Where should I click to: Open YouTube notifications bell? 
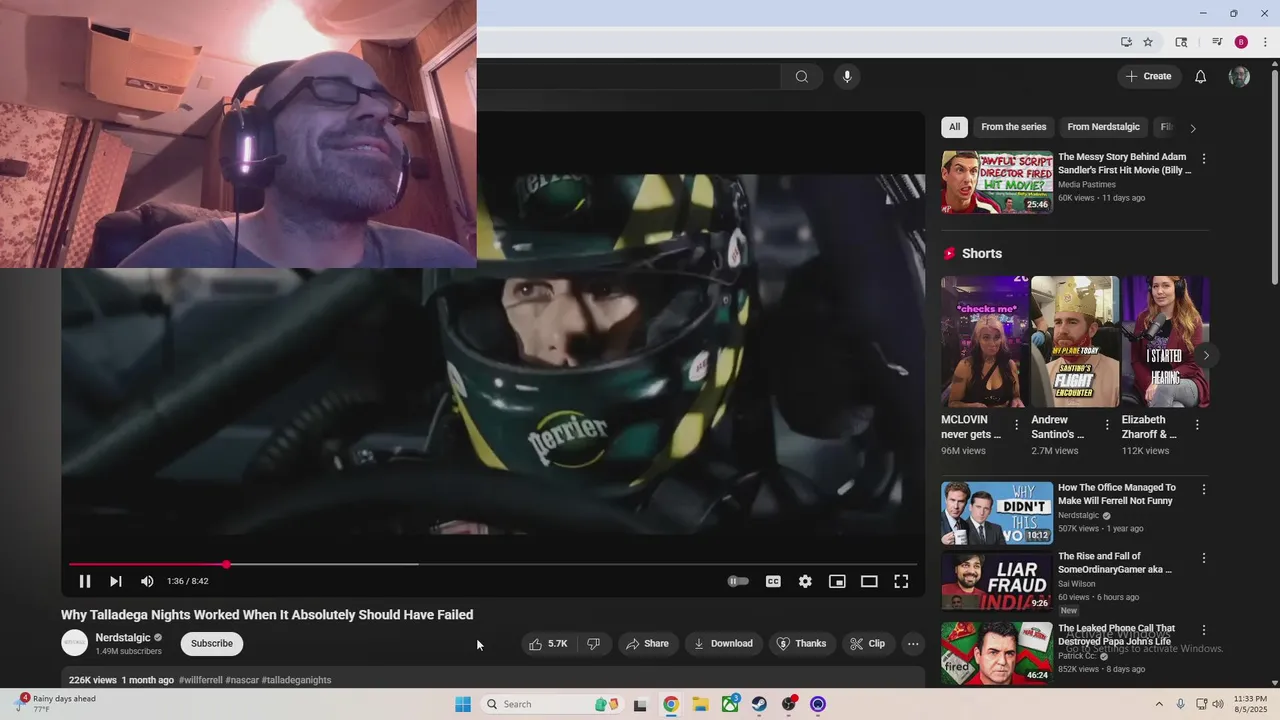pyautogui.click(x=1201, y=77)
